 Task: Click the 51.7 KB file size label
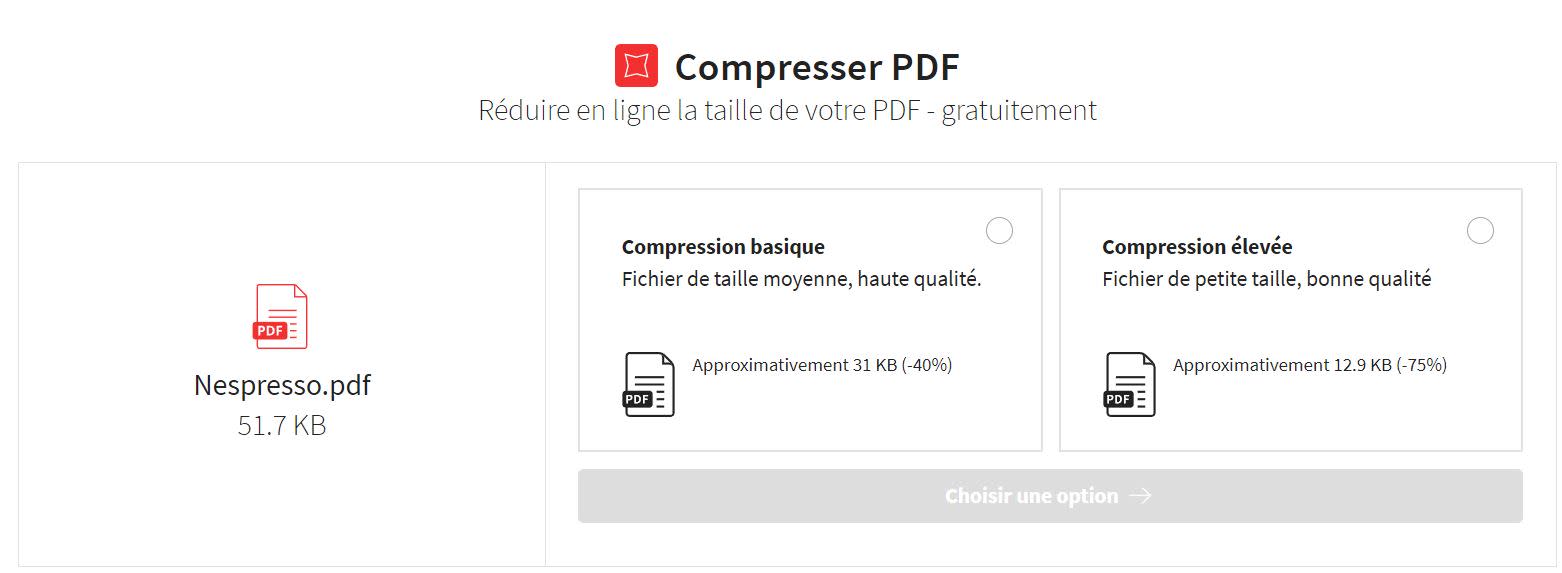pos(282,426)
